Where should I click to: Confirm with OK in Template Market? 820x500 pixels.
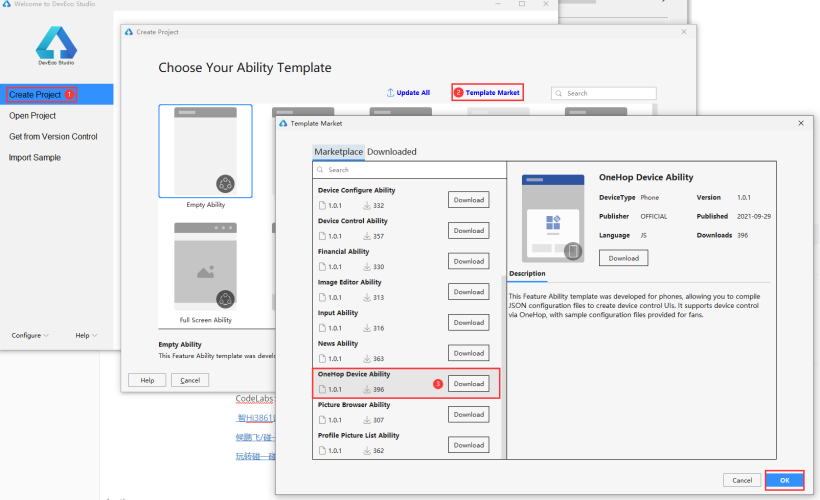coord(784,480)
